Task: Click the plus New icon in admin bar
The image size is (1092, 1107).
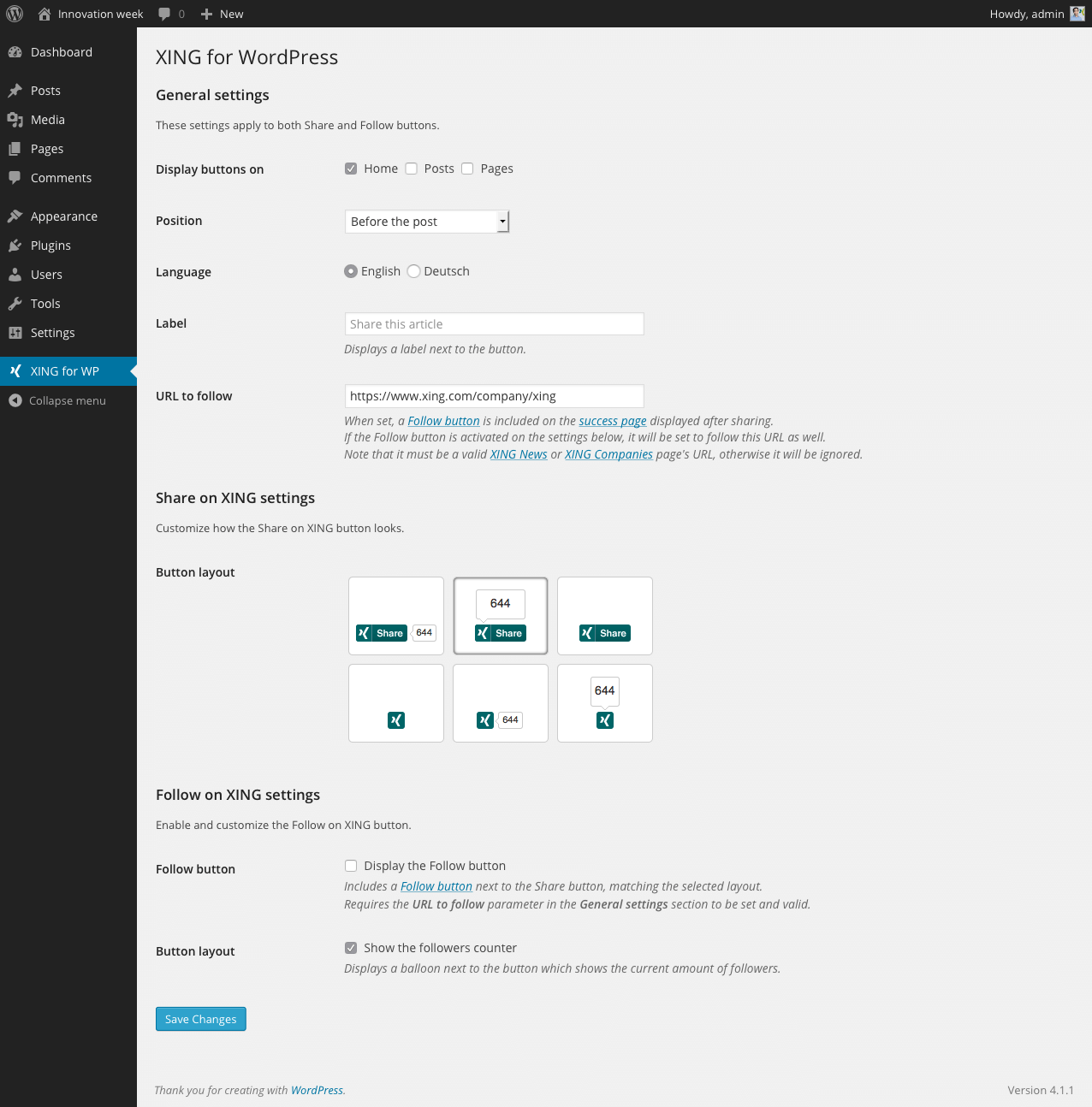Action: click(206, 14)
